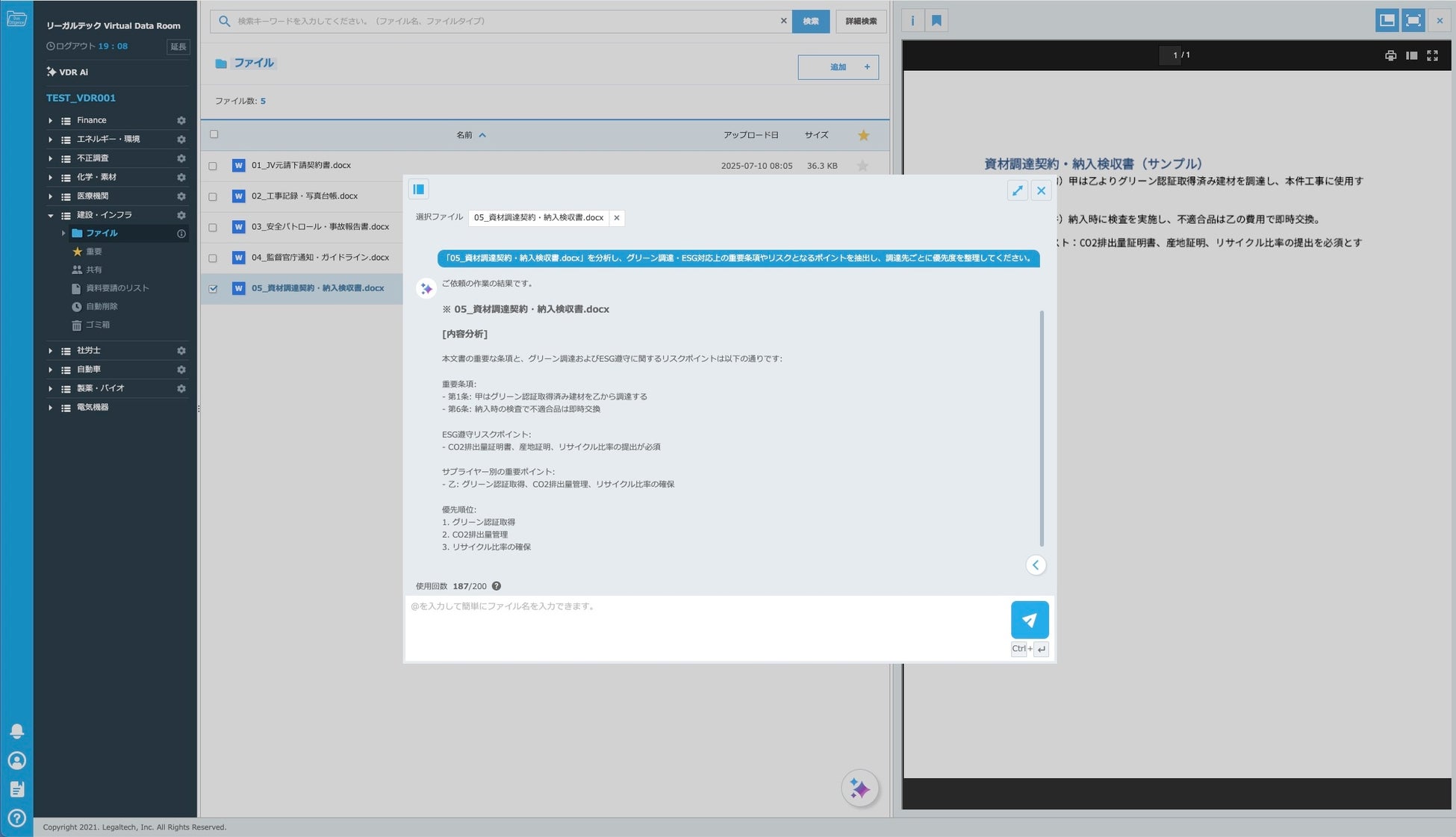This screenshot has width=1456, height=837.
Task: Print the previewed document
Action: coord(1390,55)
